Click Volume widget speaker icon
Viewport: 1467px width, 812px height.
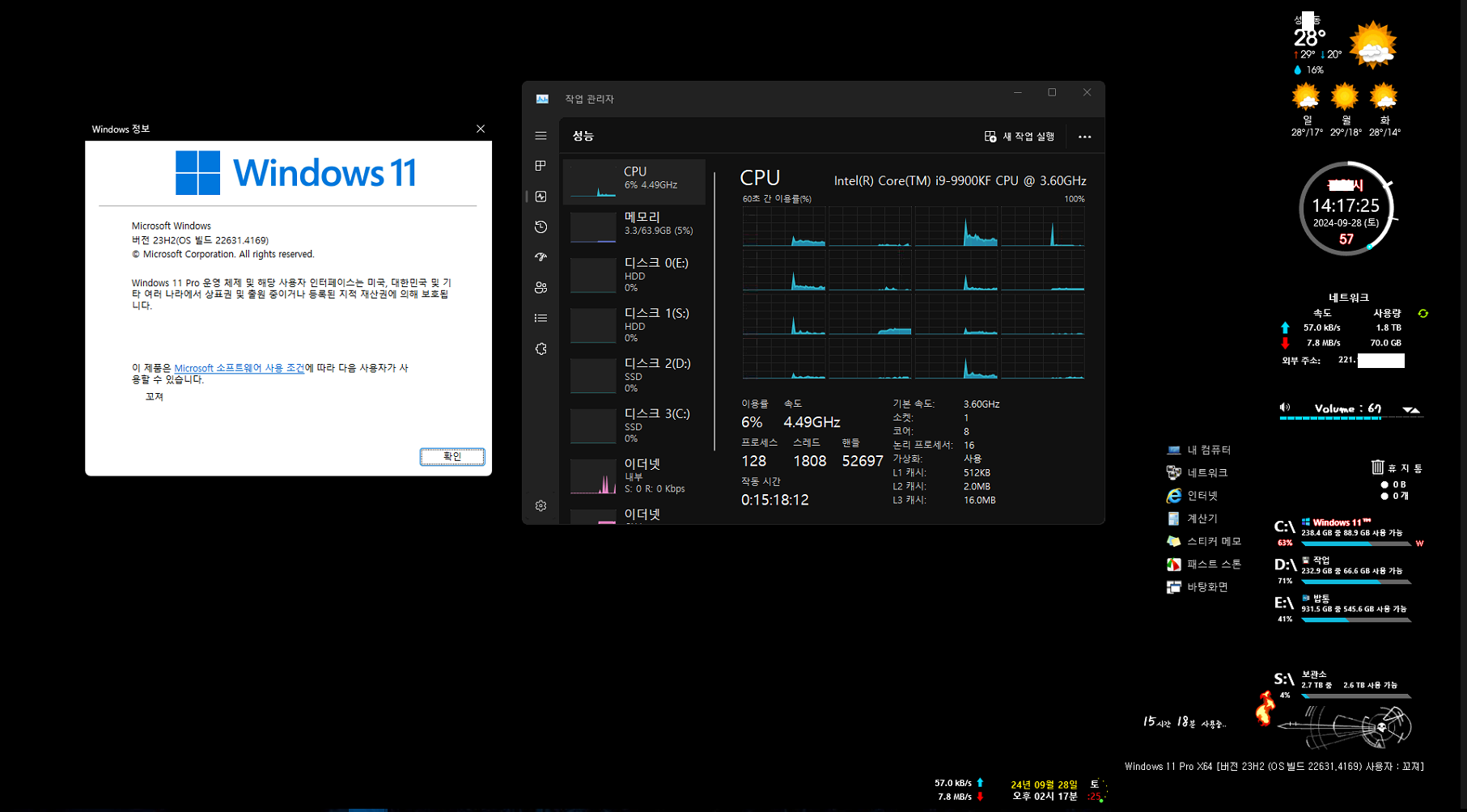pyautogui.click(x=1285, y=408)
